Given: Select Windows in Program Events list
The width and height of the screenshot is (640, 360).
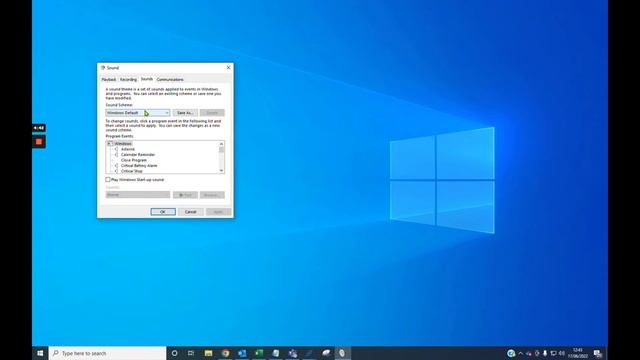Looking at the screenshot, I should click(x=123, y=144).
